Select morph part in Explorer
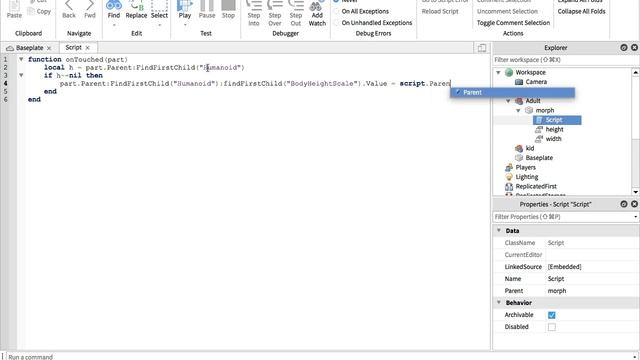This screenshot has width=640, height=360. pos(544,111)
